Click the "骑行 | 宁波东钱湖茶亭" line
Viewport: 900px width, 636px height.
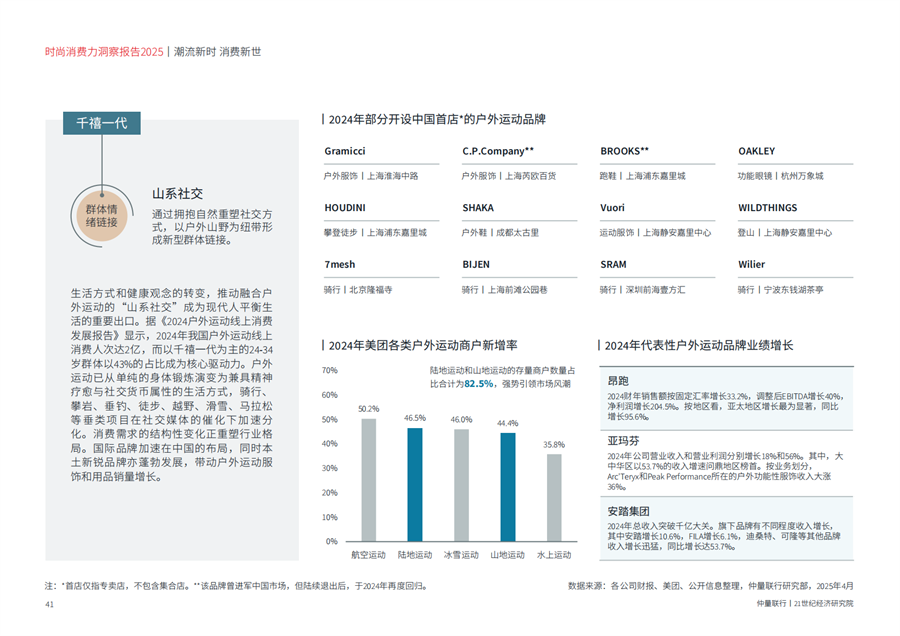coord(781,290)
